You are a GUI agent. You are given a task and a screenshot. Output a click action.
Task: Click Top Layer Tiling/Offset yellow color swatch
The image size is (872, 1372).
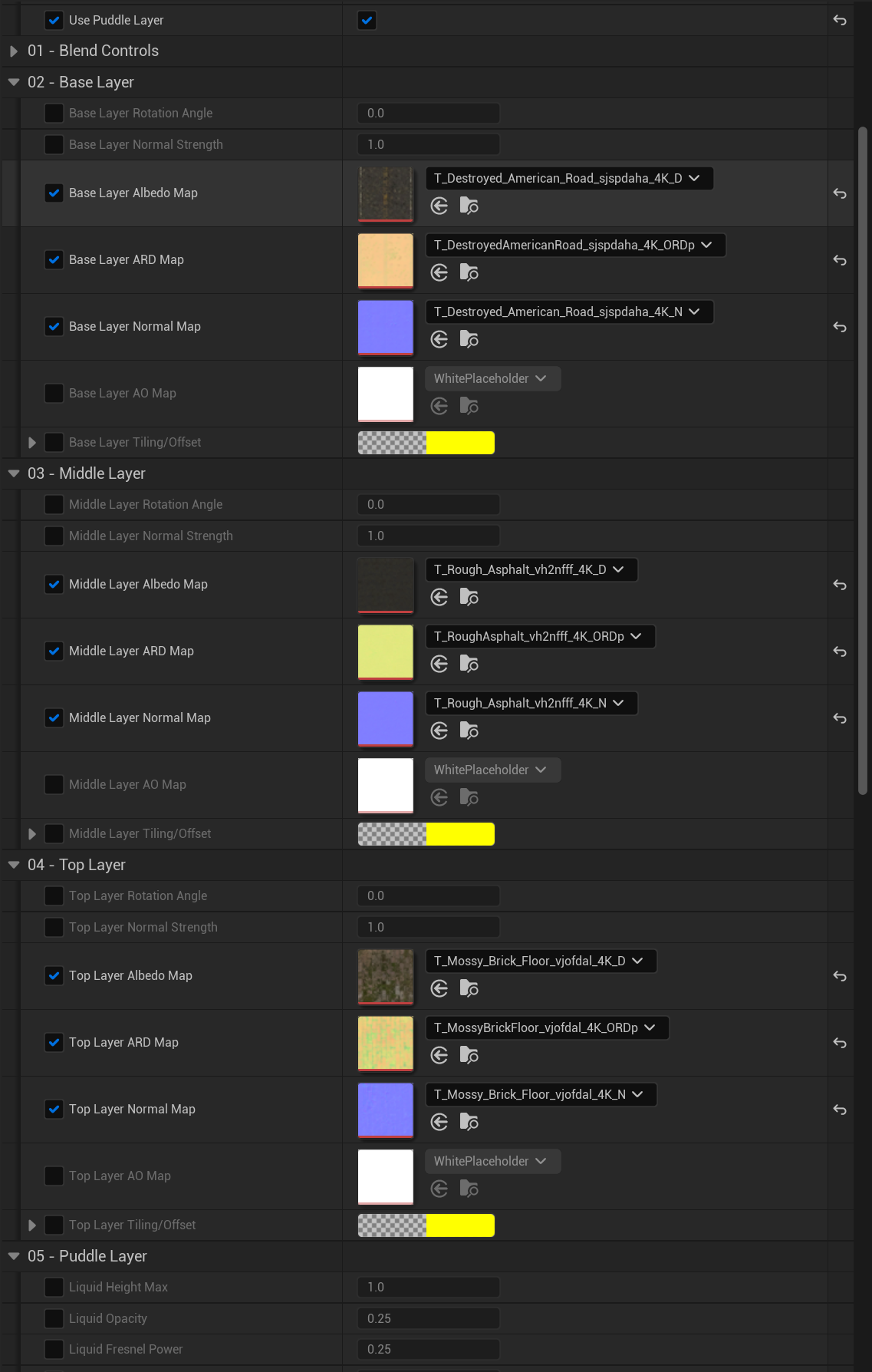pos(460,1225)
